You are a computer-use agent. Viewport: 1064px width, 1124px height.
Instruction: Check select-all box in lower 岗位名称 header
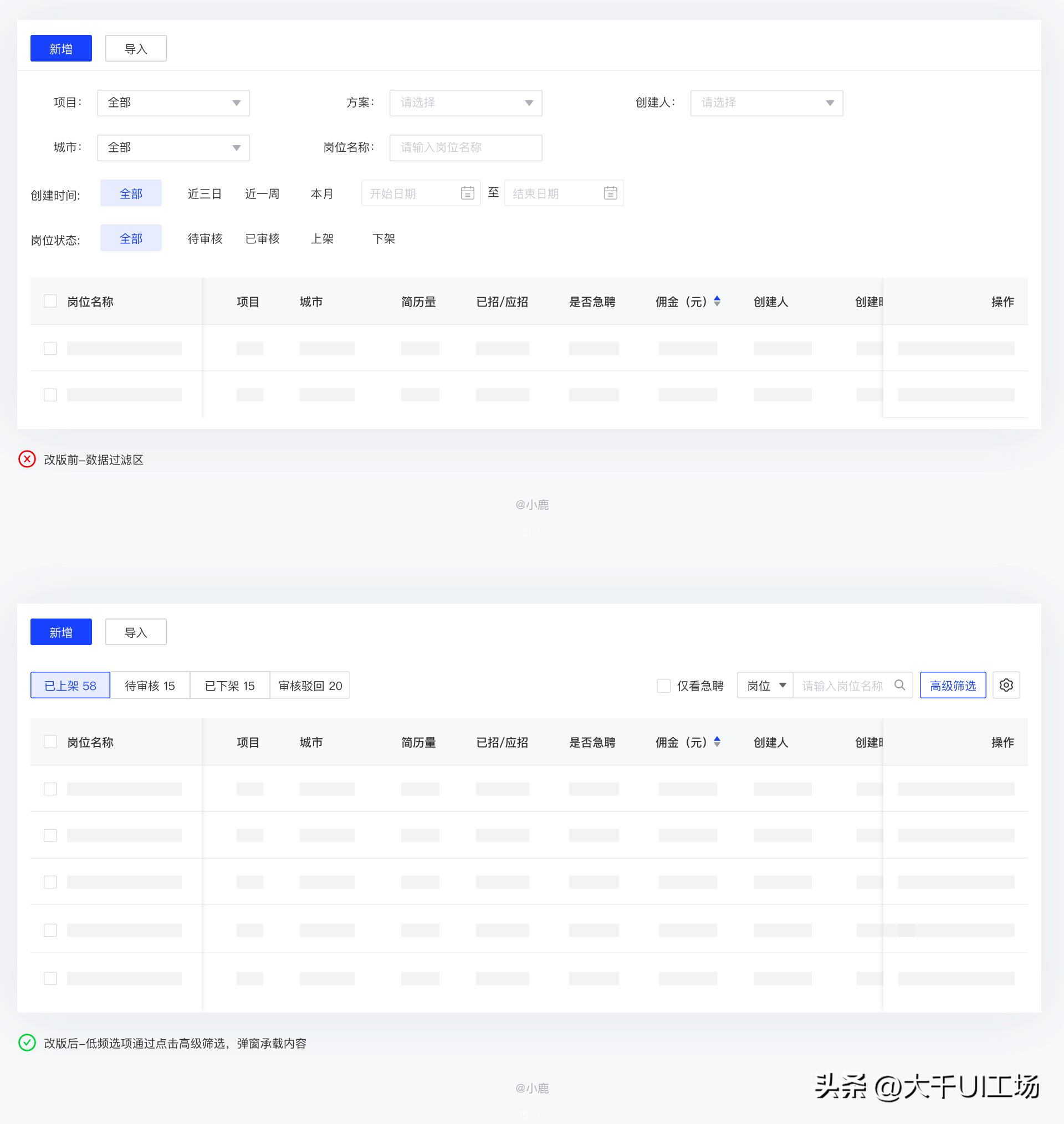[x=50, y=742]
